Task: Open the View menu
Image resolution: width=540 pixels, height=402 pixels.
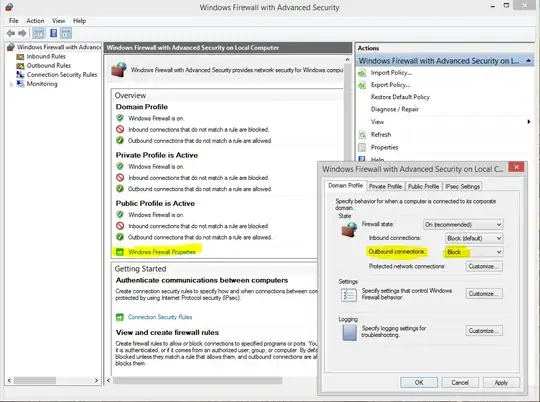Action: [x=59, y=21]
